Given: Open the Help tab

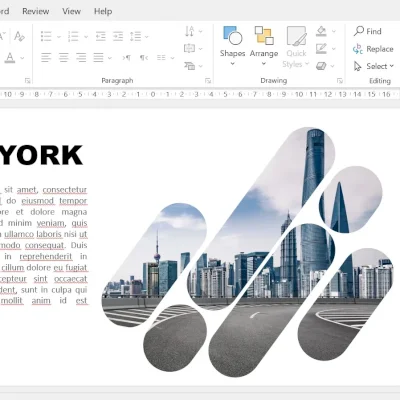Looking at the screenshot, I should [x=103, y=11].
